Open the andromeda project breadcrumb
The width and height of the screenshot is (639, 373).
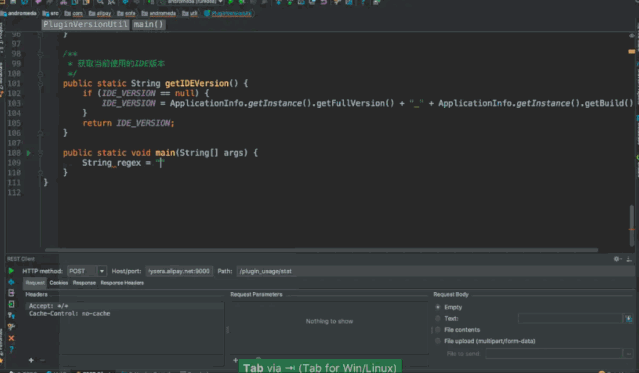[19, 13]
